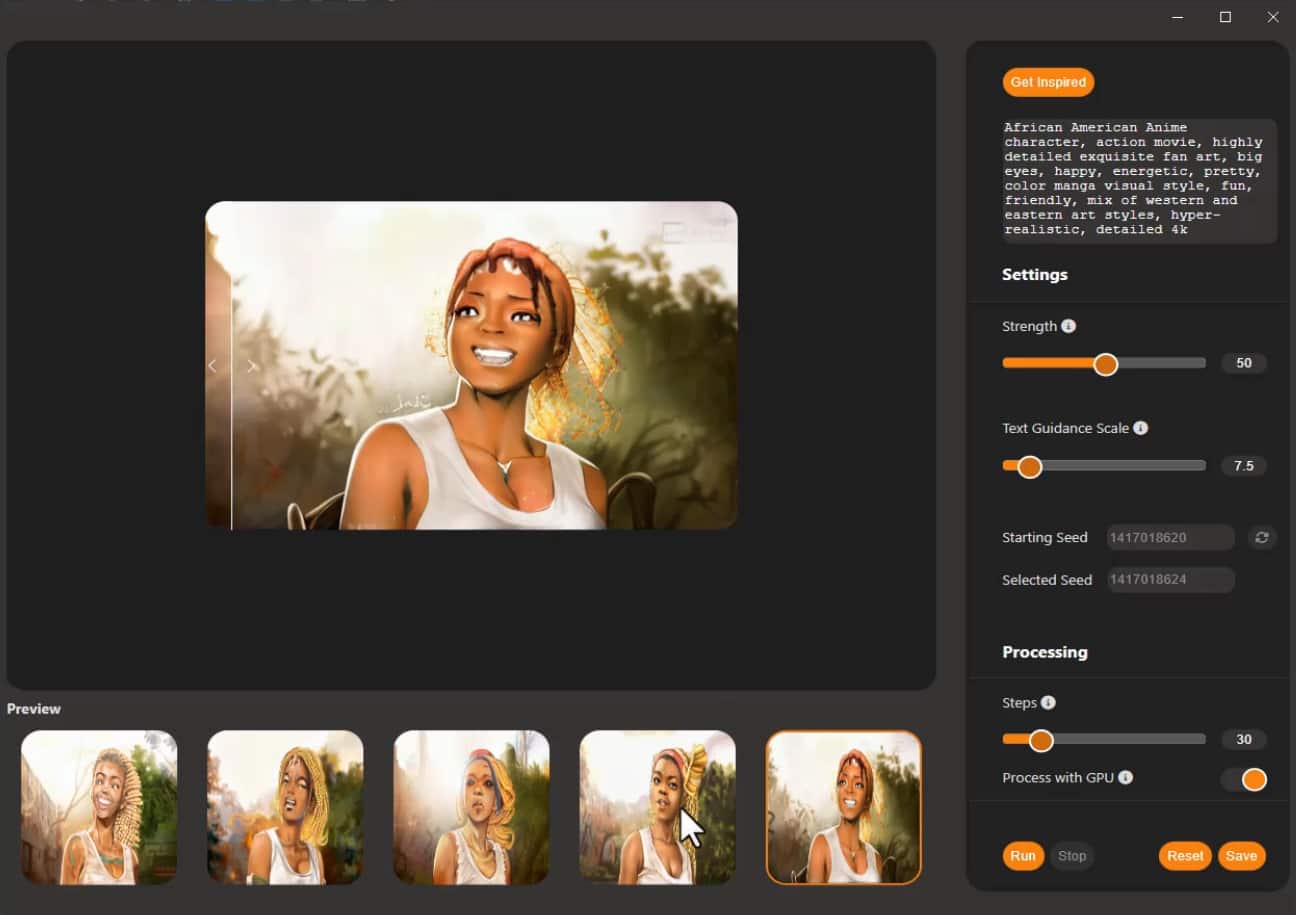This screenshot has width=1296, height=915.
Task: Refresh the starting seed with the regenerate icon
Action: [x=1262, y=538]
